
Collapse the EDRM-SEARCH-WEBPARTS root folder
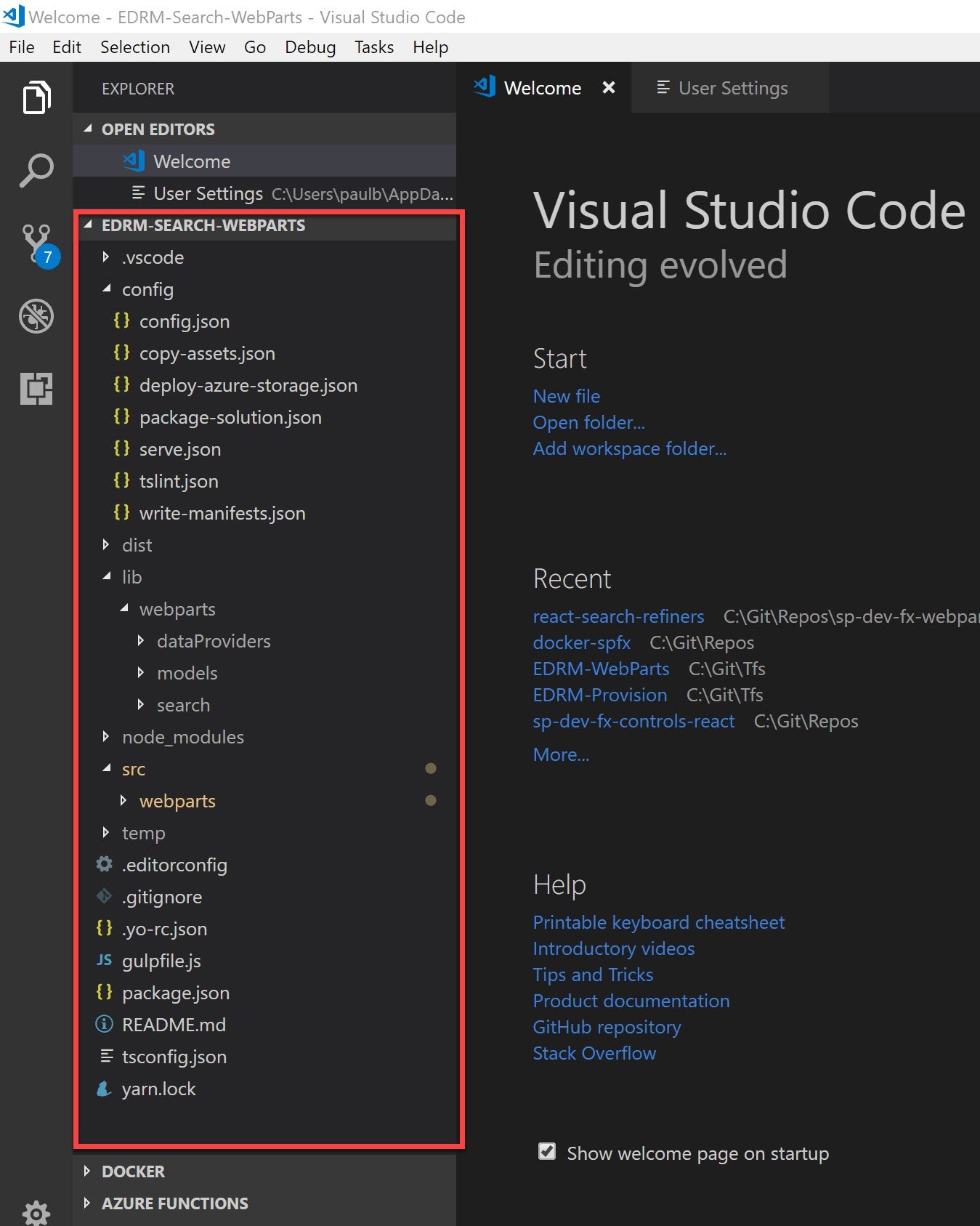[89, 225]
